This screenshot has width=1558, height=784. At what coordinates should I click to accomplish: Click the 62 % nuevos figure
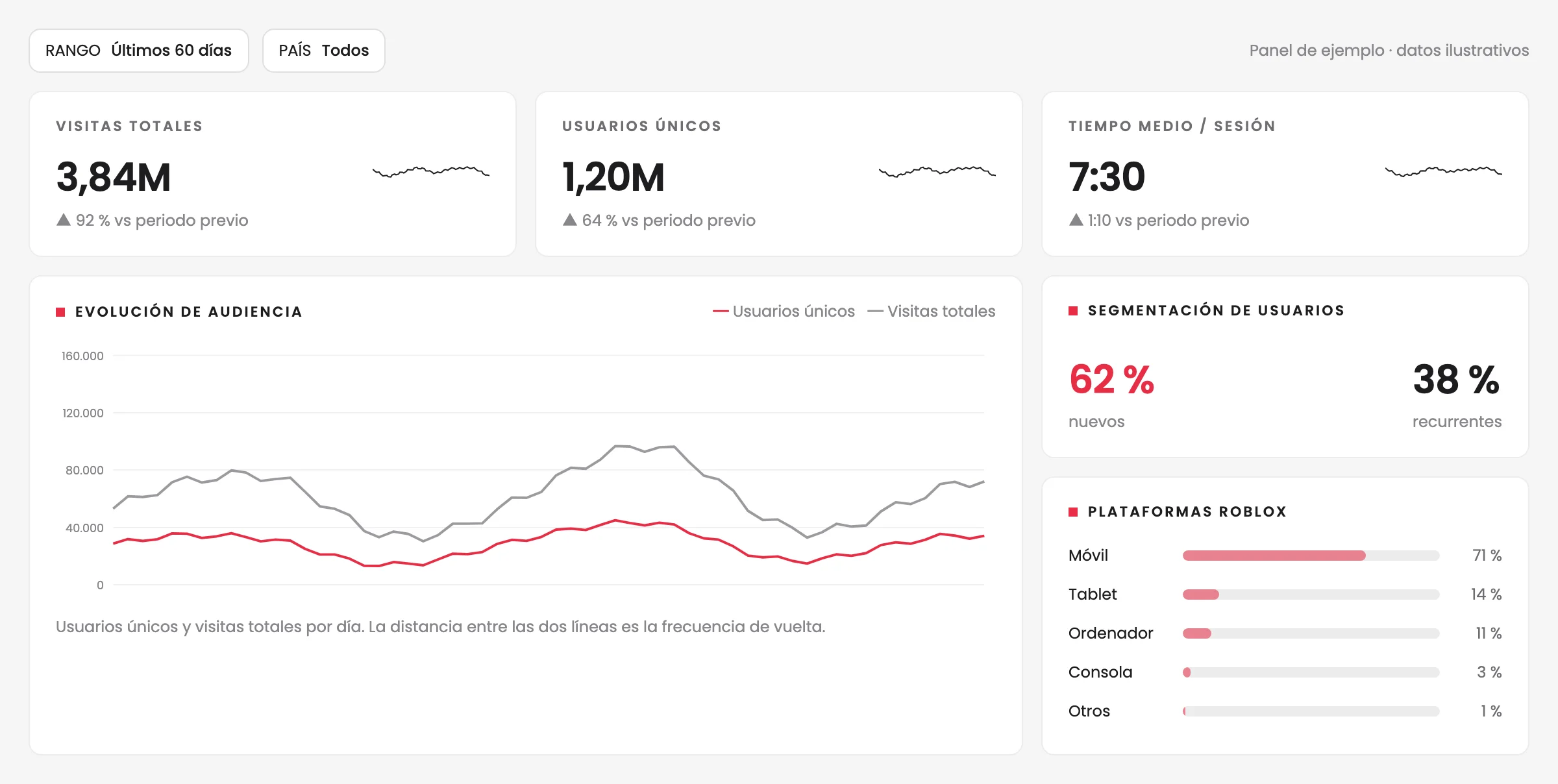(1111, 380)
